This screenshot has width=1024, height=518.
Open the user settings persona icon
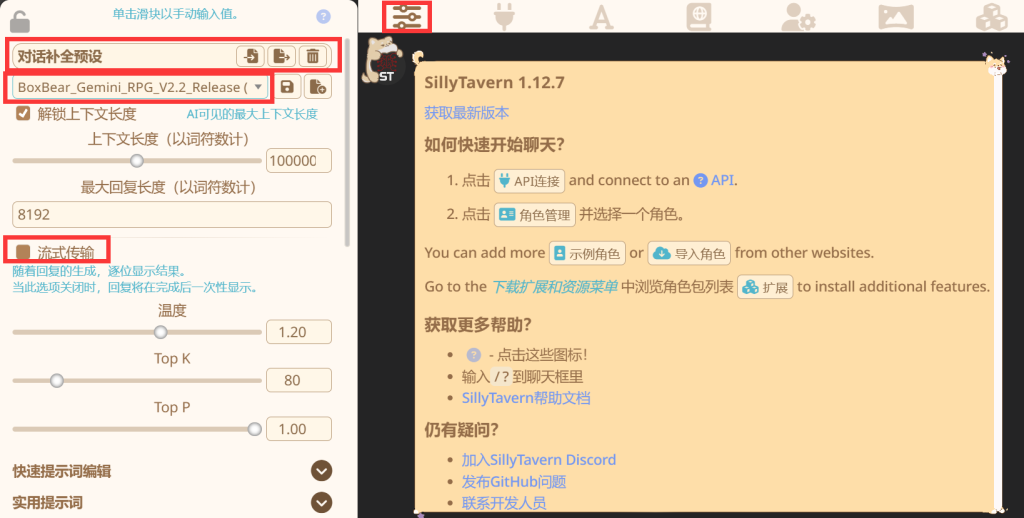pyautogui.click(x=798, y=17)
